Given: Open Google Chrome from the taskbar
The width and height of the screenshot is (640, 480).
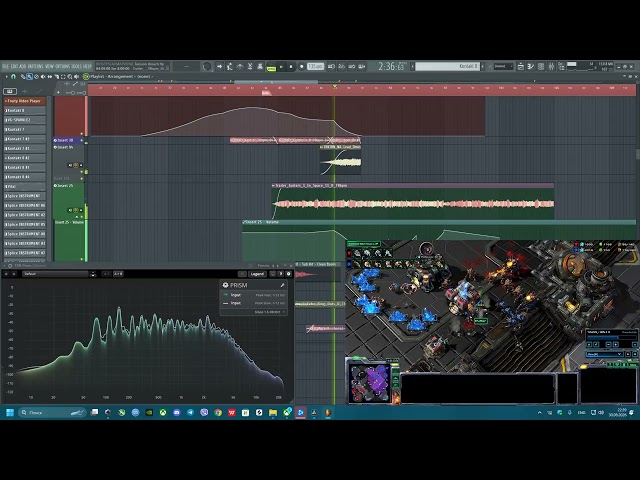Looking at the screenshot, I should point(218,412).
